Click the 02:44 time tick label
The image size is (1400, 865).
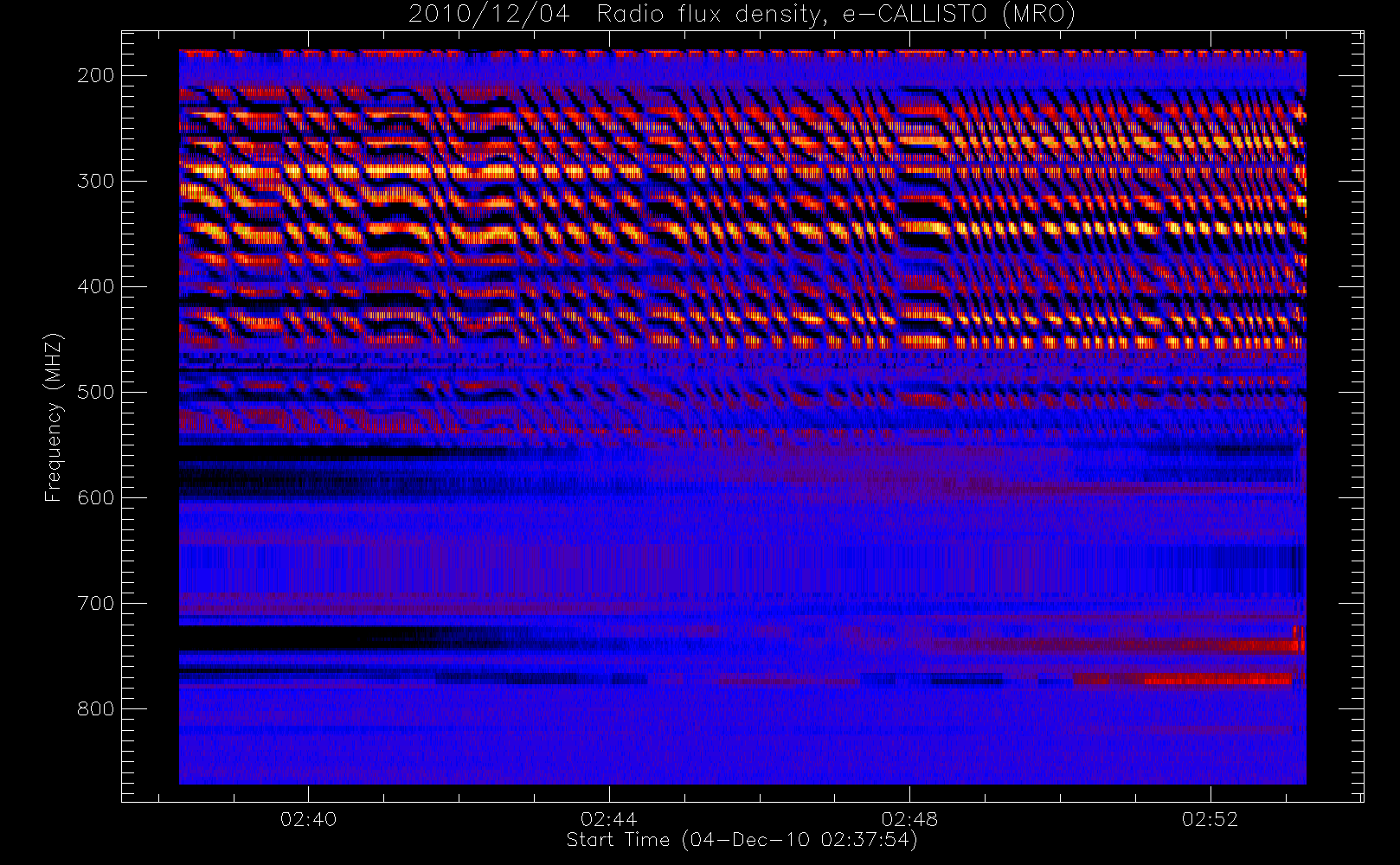pyautogui.click(x=609, y=819)
